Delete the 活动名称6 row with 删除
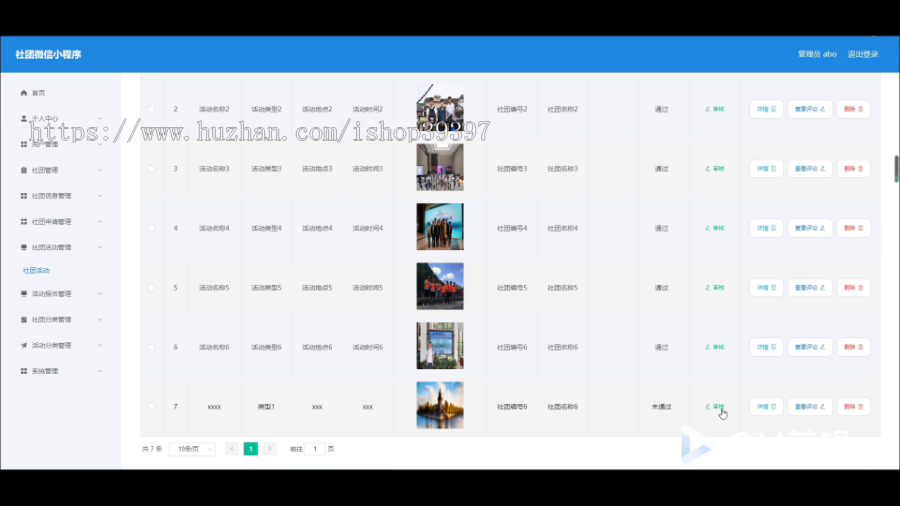This screenshot has height=506, width=900. coord(854,347)
